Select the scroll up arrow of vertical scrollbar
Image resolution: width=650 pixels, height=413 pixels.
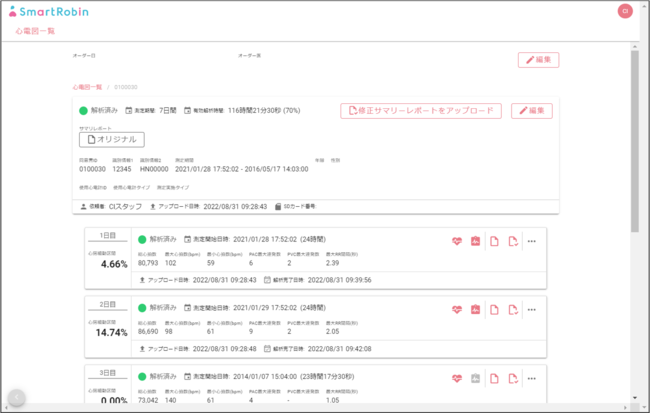click(635, 46)
